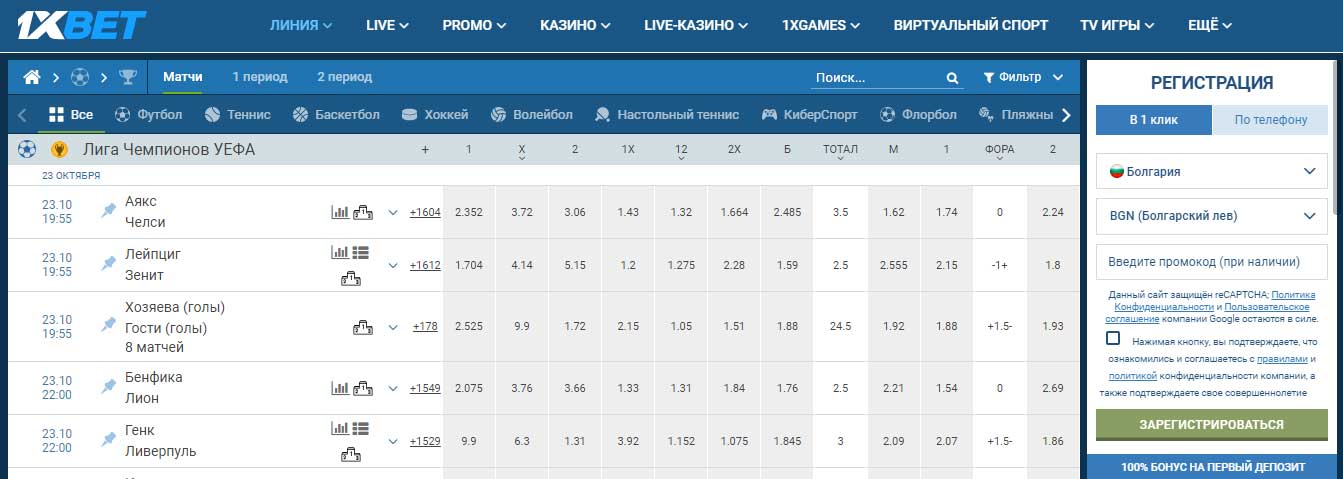Image resolution: width=1343 pixels, height=479 pixels.
Task: Click trophy breadcrumb icon
Action: [x=128, y=77]
